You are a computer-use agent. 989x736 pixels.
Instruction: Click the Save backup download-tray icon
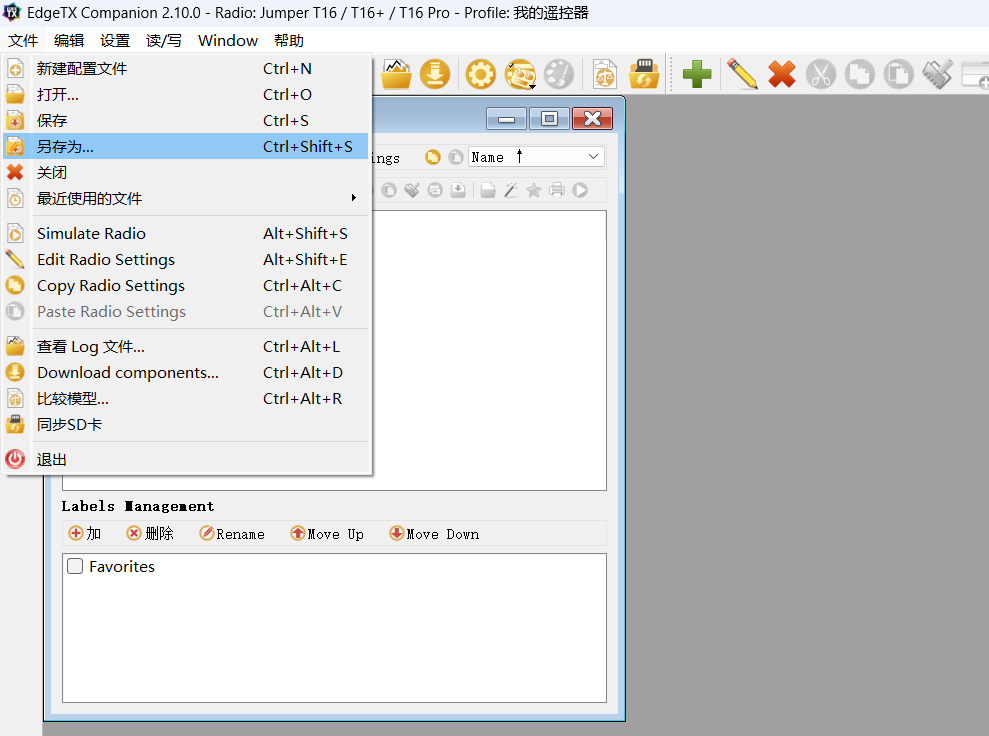tap(459, 190)
